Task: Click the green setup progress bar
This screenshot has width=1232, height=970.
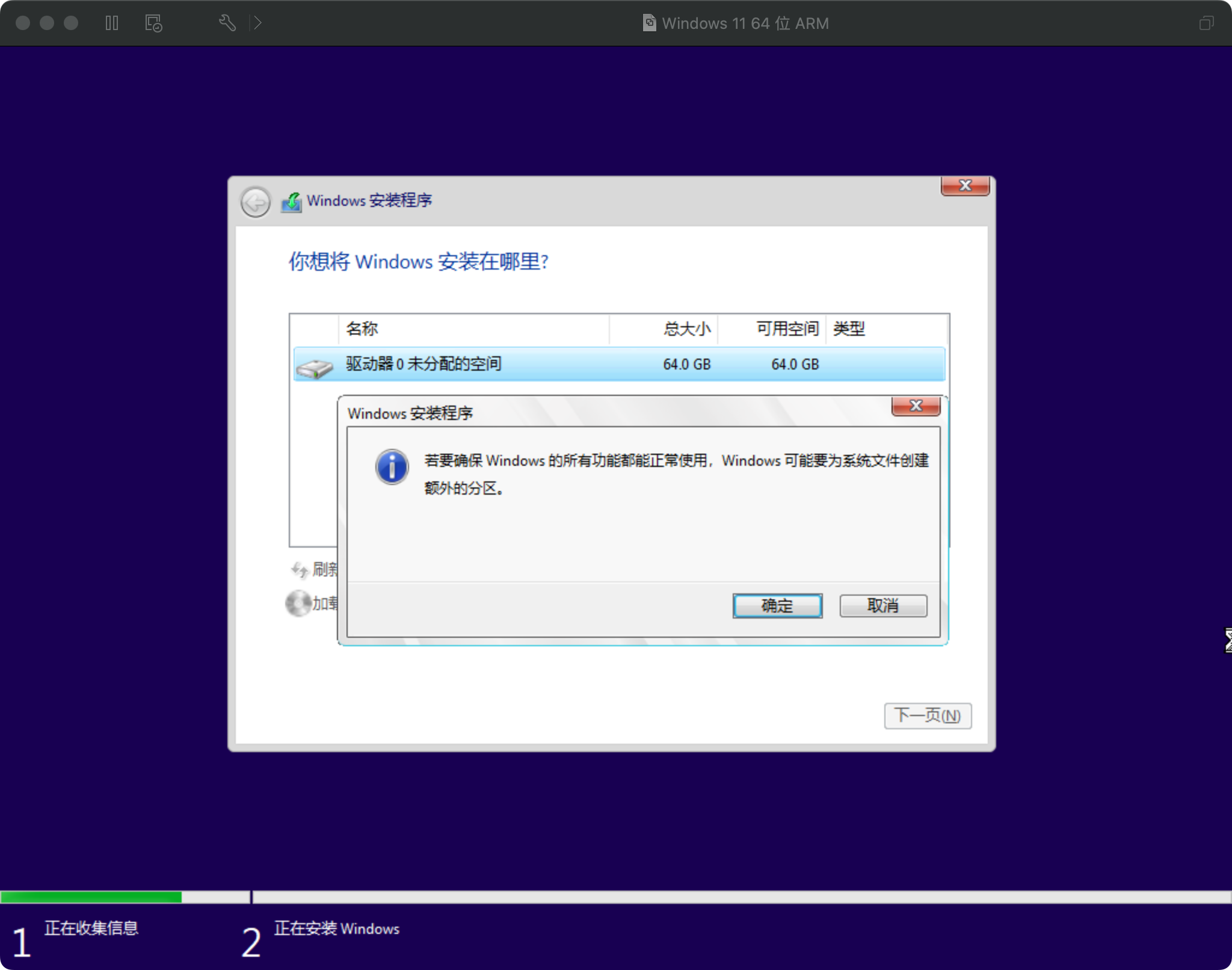Action: (x=91, y=897)
